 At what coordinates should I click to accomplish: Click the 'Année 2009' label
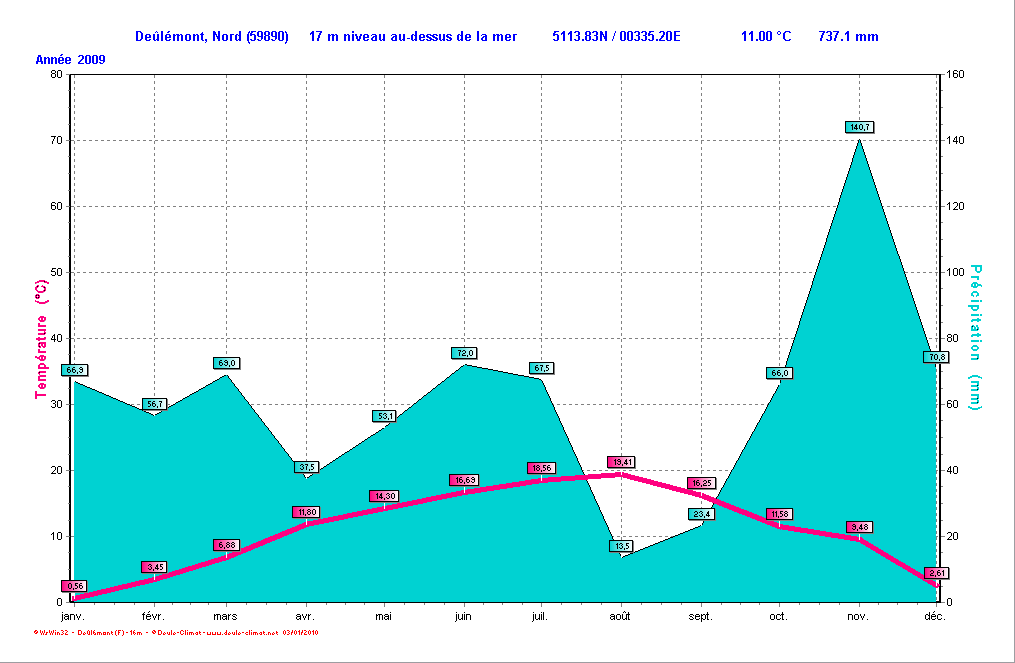coord(70,60)
